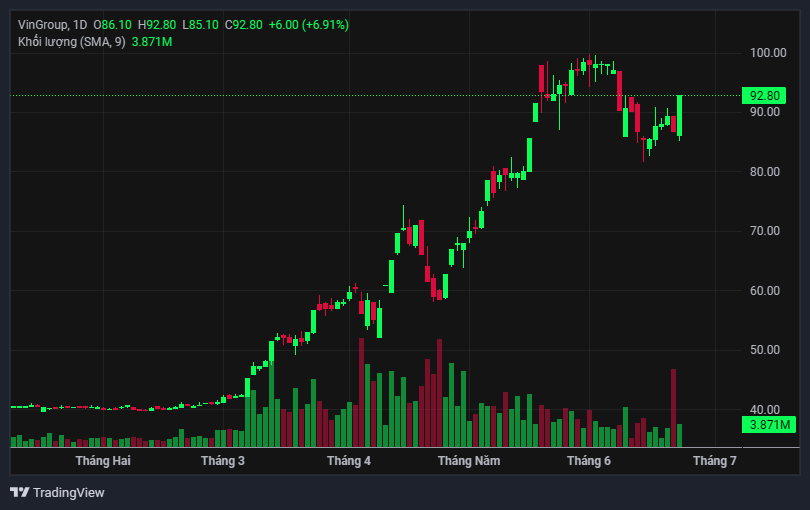
Task: Click the H92.80 high price value
Action: click(x=157, y=25)
